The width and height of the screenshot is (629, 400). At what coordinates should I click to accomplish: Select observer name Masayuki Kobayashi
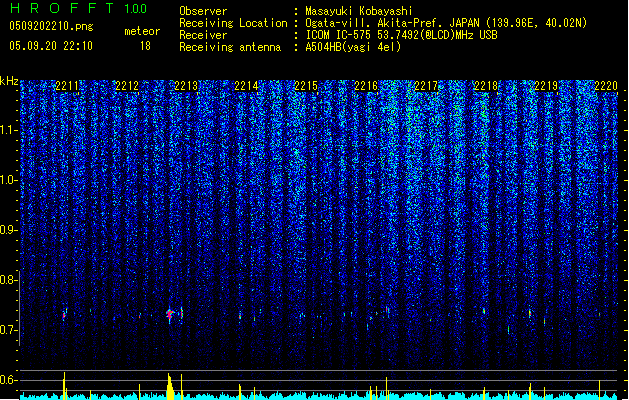tap(359, 11)
